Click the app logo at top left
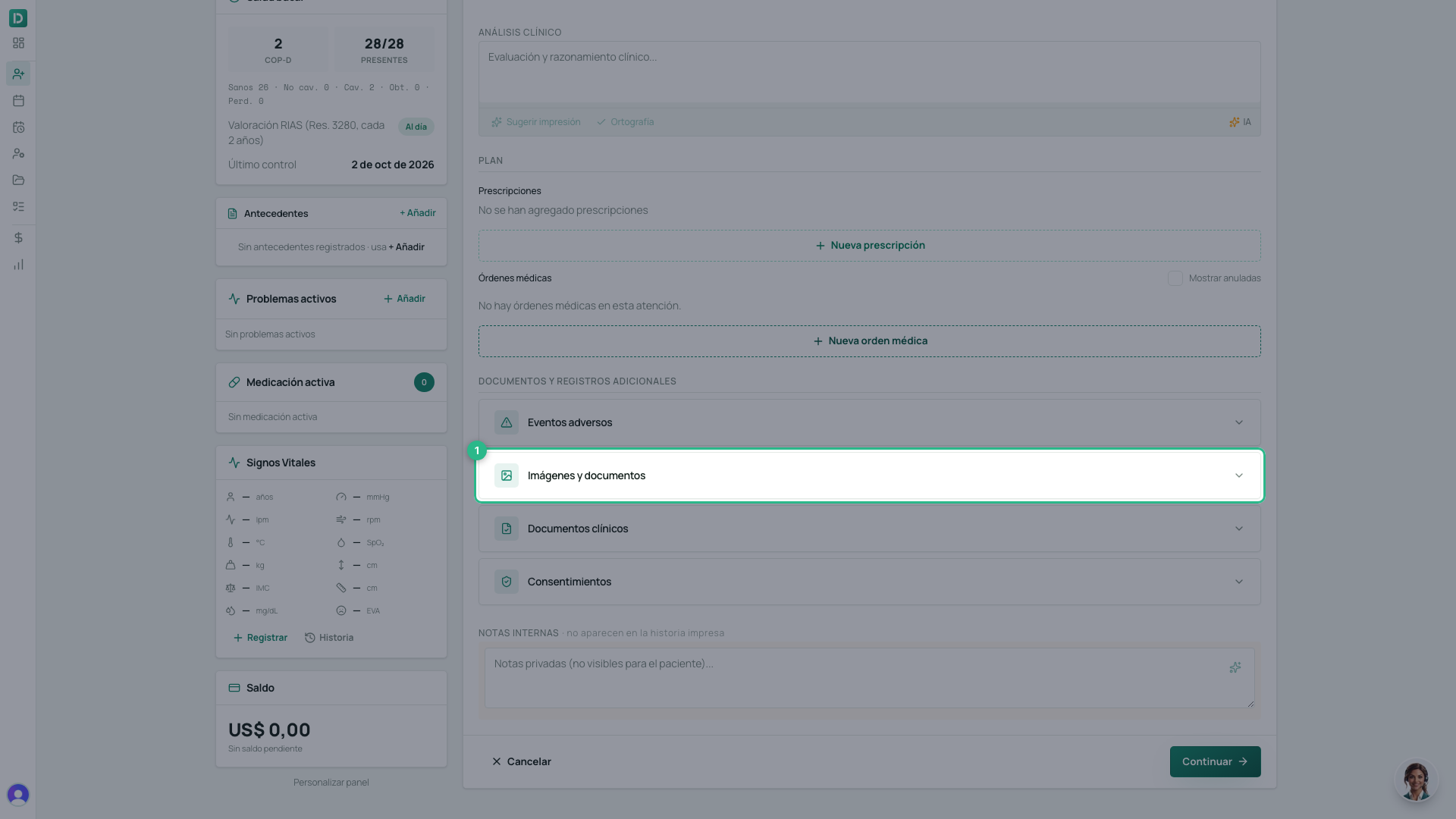 (18, 17)
